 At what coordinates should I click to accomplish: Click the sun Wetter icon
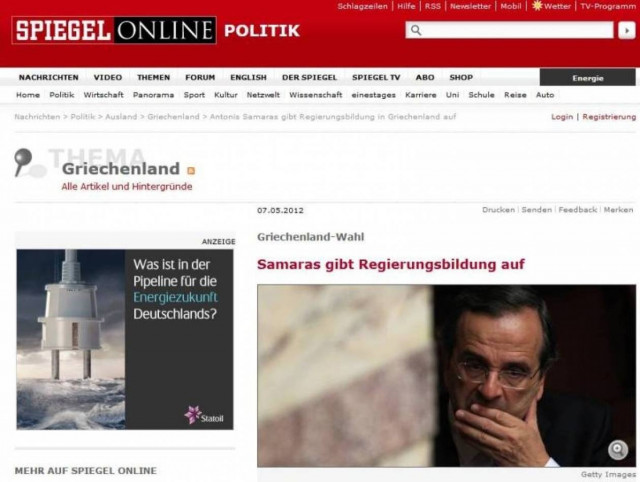(537, 6)
